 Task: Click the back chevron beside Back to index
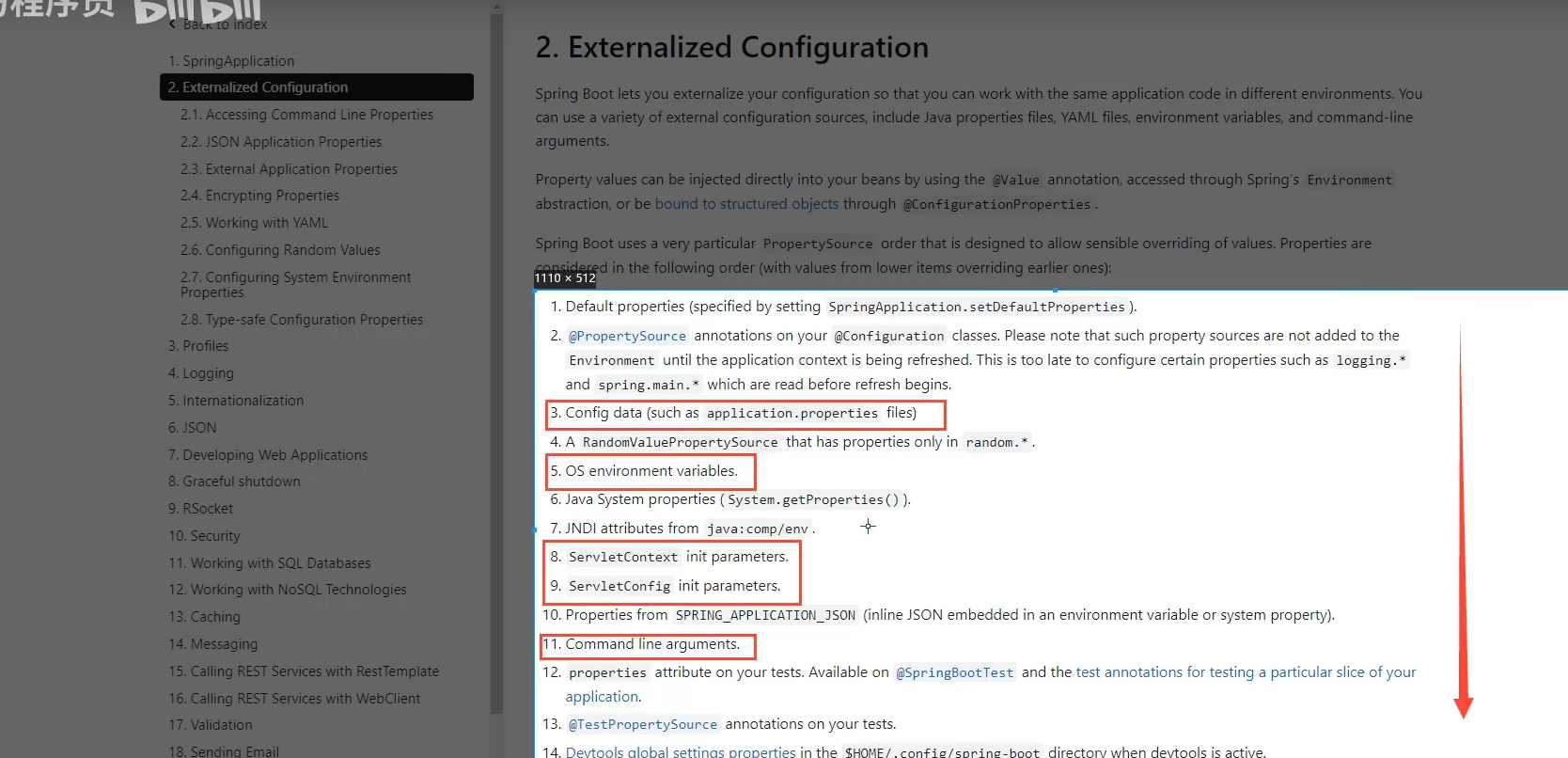tap(172, 24)
